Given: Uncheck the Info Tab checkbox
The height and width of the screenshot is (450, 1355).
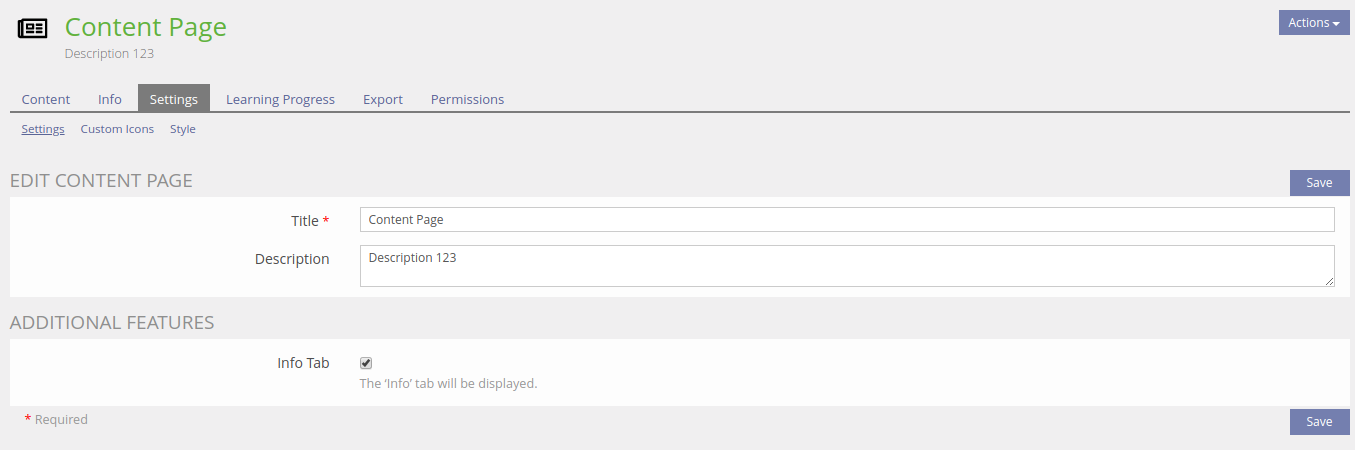Looking at the screenshot, I should 366,363.
